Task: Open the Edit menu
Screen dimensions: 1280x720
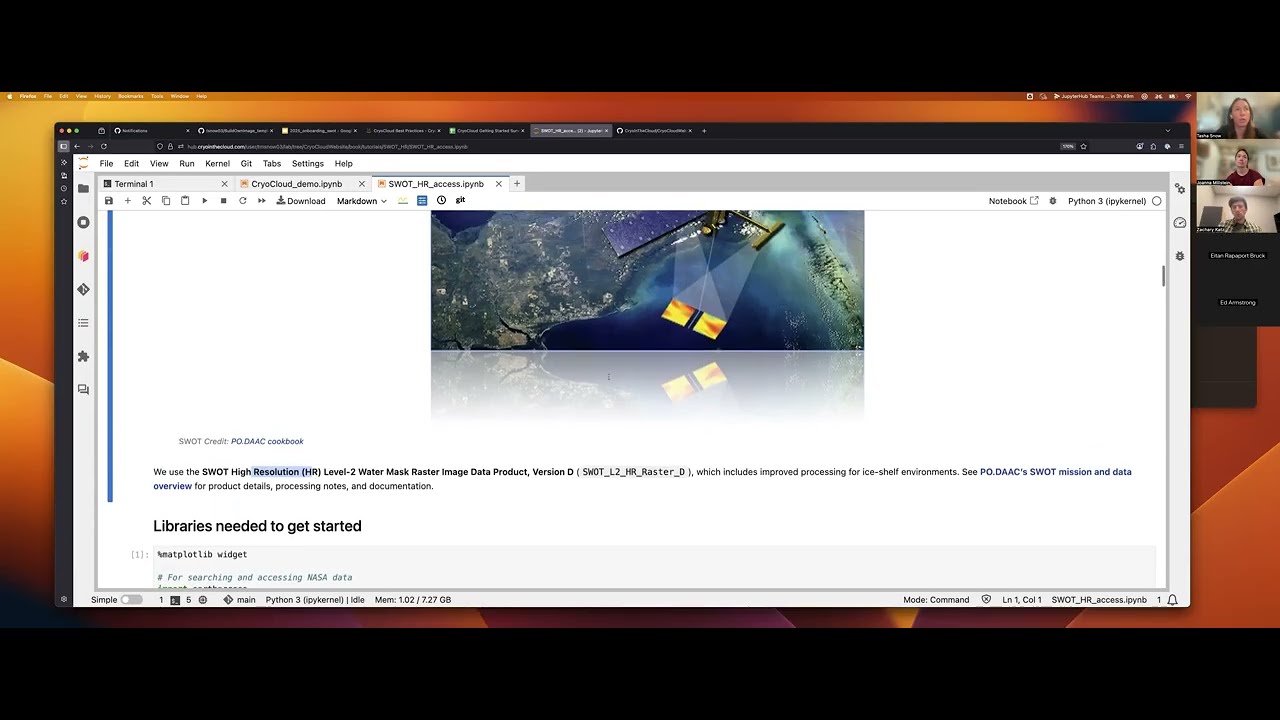Action: pyautogui.click(x=131, y=163)
